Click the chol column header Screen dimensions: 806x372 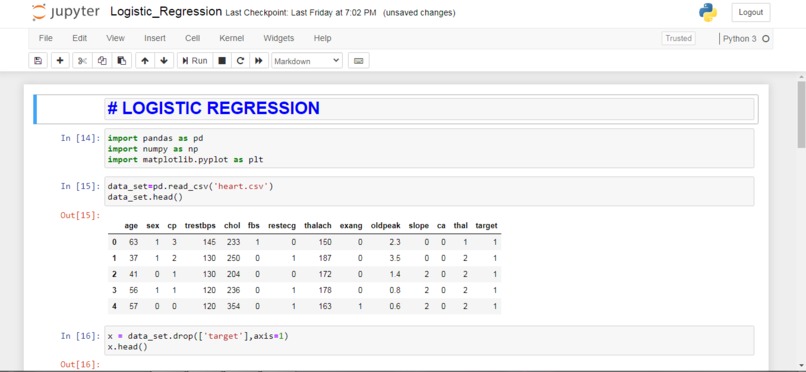click(x=232, y=226)
